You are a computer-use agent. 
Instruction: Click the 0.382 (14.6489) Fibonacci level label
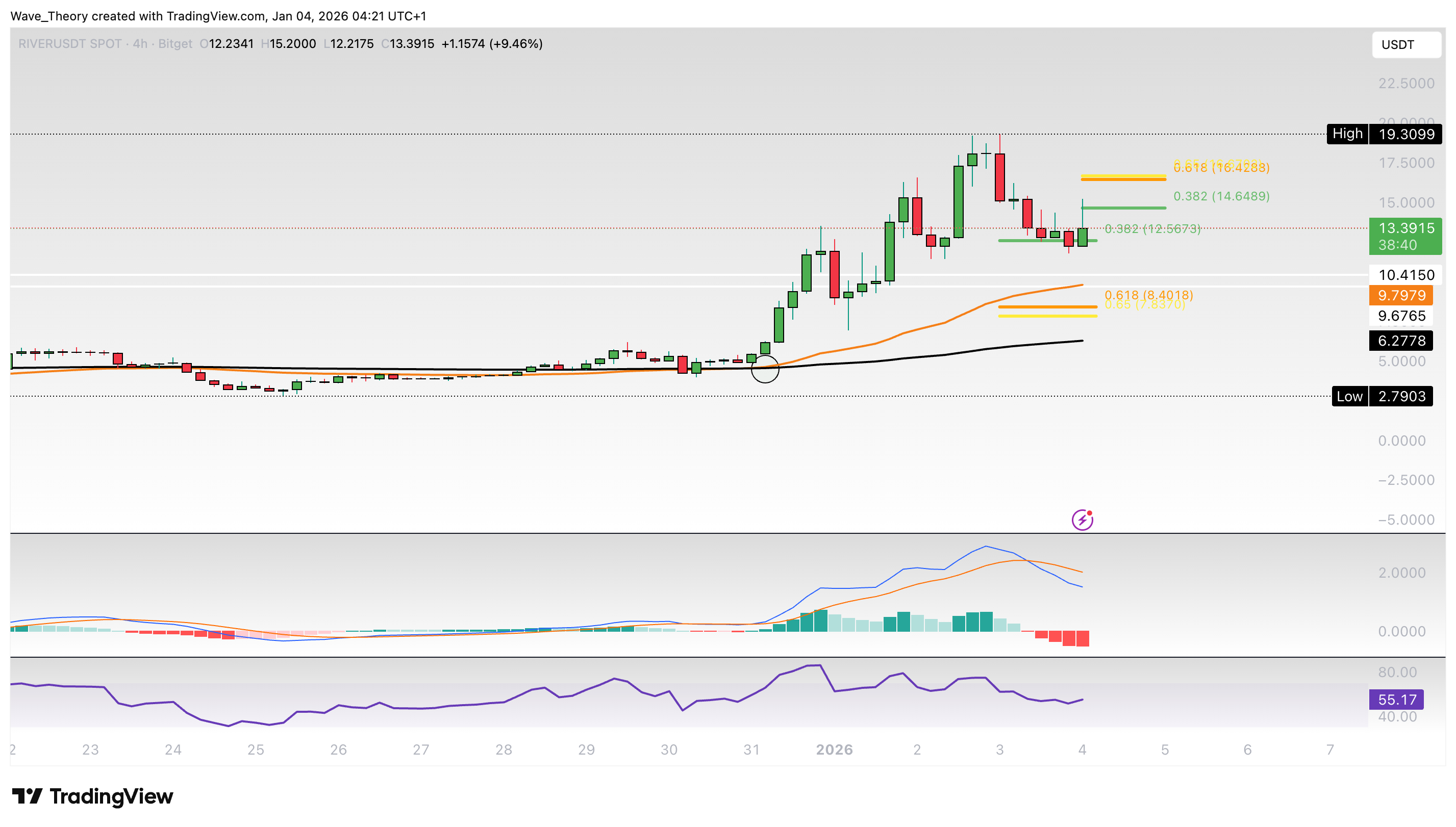click(1221, 196)
